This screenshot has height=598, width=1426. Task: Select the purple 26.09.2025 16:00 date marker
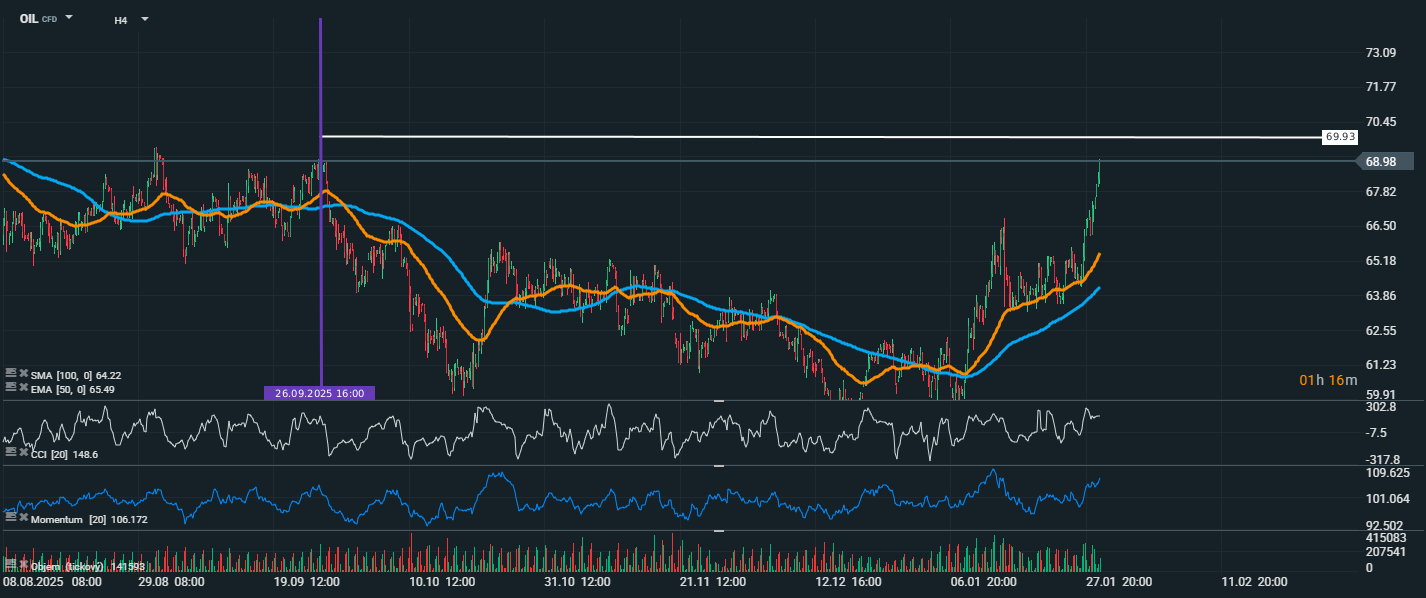pyautogui.click(x=319, y=393)
